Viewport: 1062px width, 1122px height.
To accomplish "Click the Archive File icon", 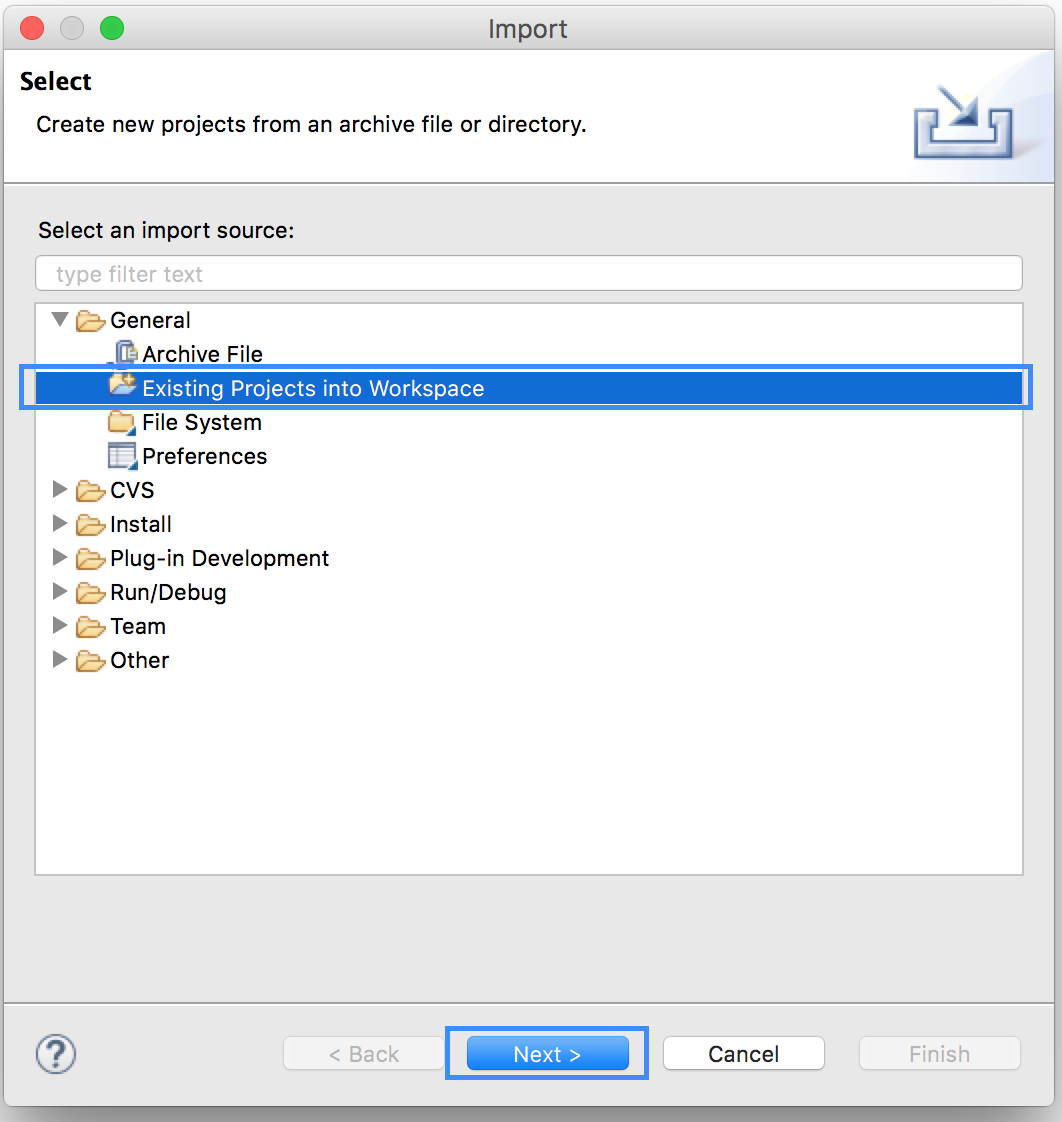I will tap(125, 353).
